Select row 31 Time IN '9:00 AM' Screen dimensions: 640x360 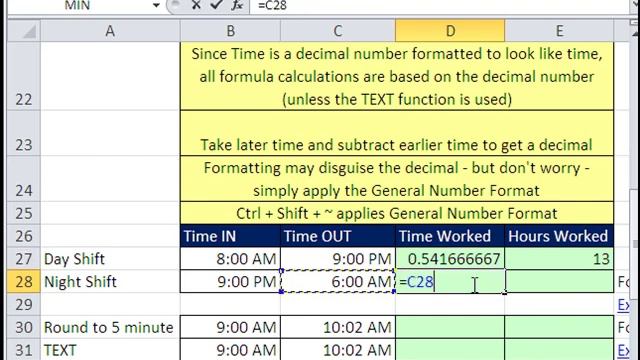[x=230, y=349]
